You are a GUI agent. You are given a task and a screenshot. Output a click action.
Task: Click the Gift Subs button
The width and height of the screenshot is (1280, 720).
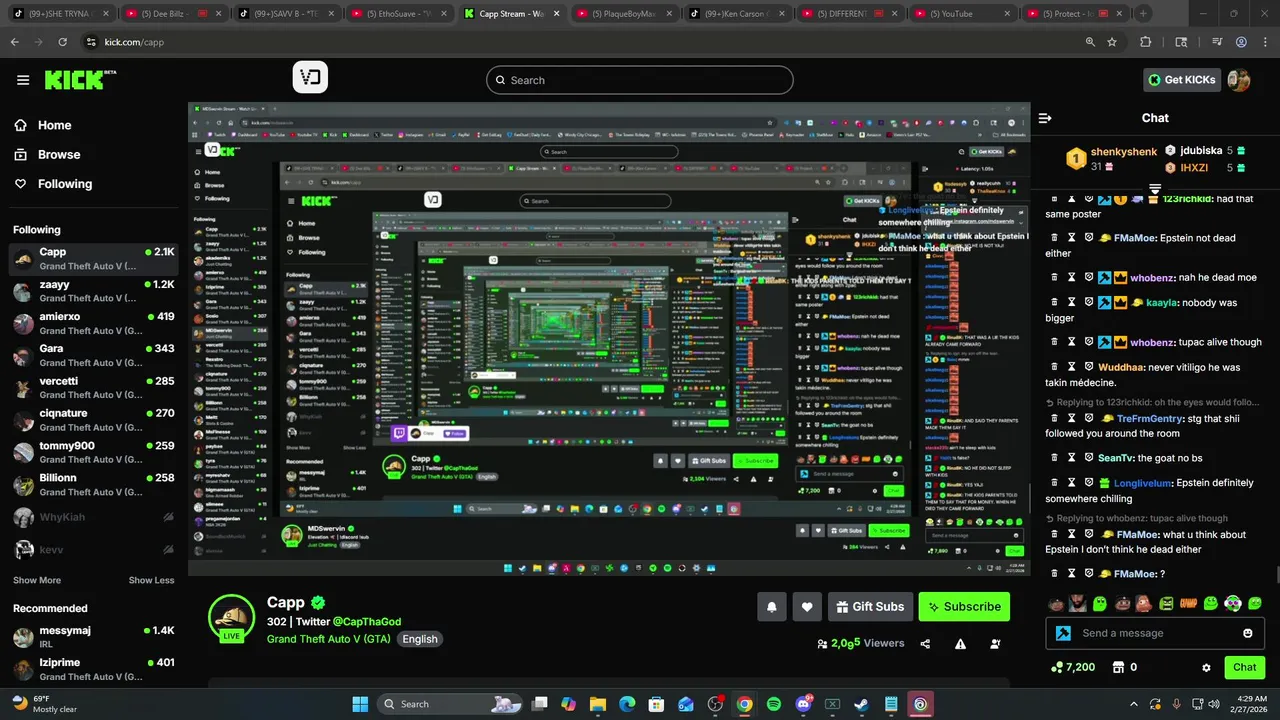coord(869,607)
